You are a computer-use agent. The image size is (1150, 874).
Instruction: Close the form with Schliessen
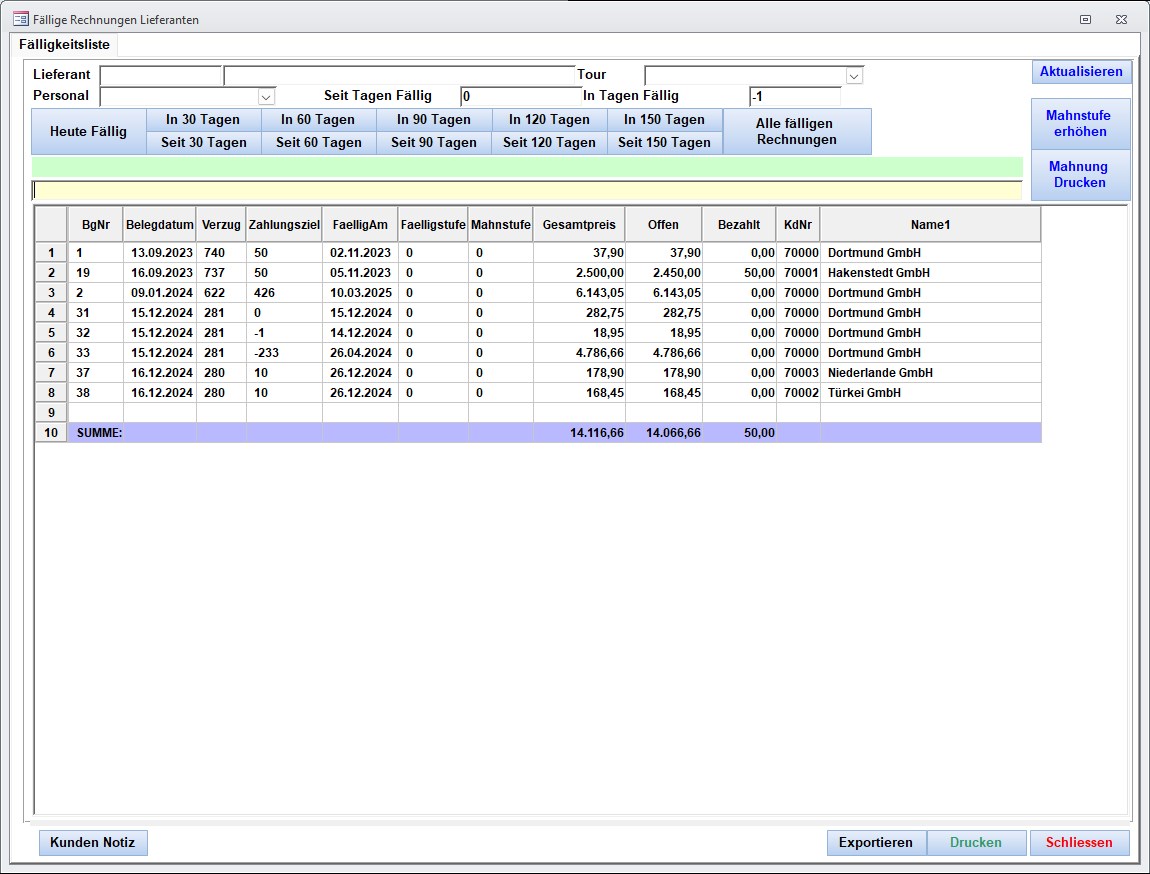(x=1078, y=843)
